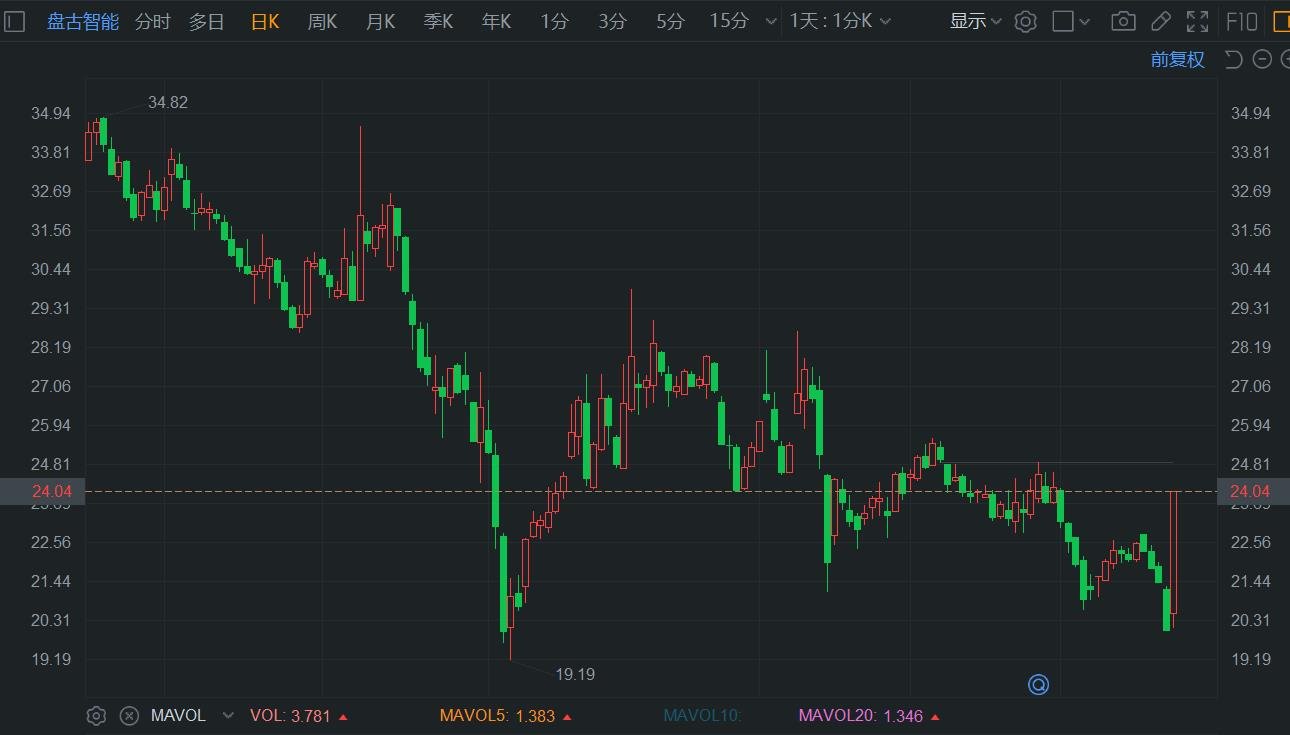Take a chart screenshot with camera icon
This screenshot has width=1290, height=735.
tap(1124, 21)
